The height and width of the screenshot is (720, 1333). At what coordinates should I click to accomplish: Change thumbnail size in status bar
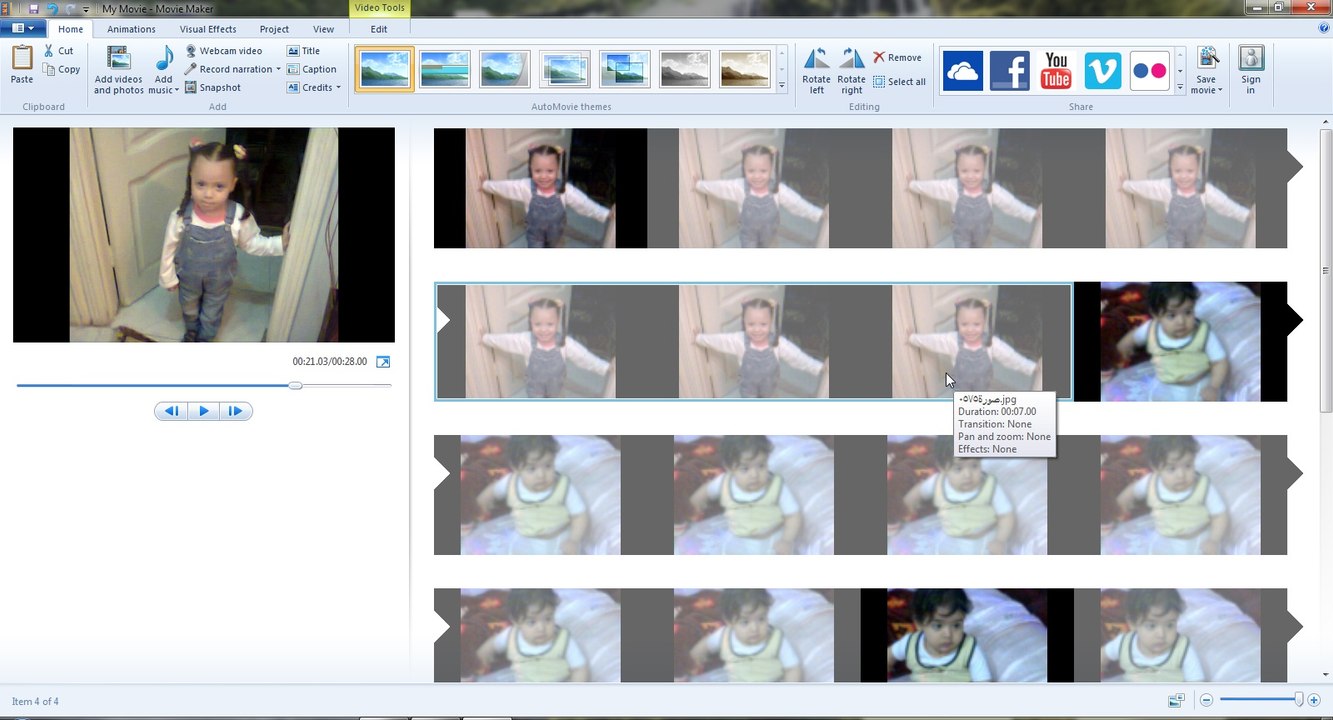[x=1176, y=701]
